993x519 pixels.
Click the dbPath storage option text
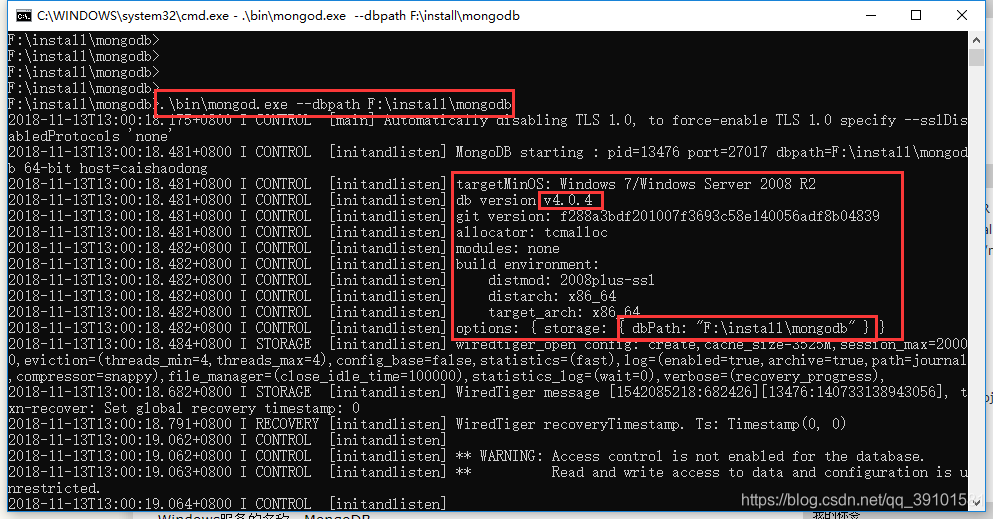click(x=743, y=328)
